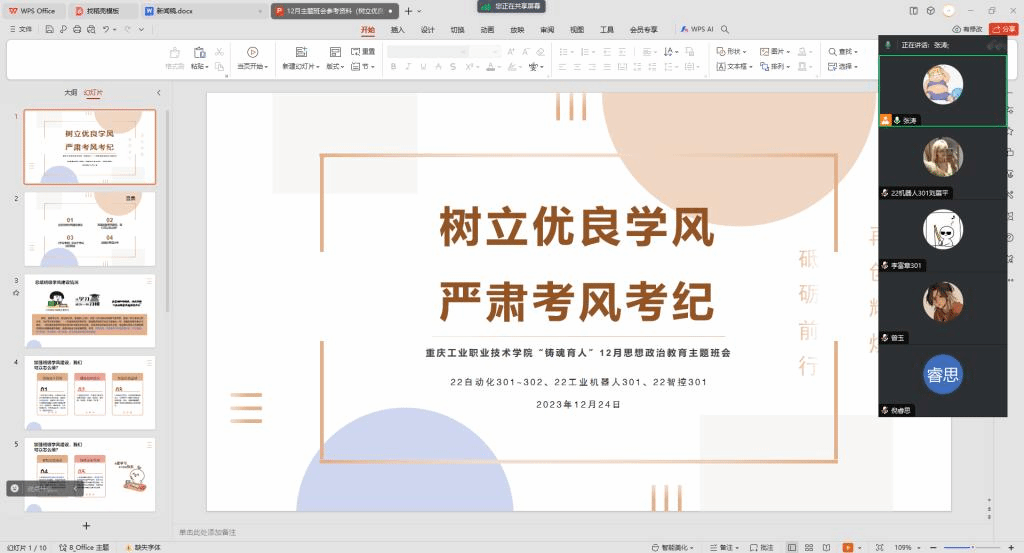Click the fit-slide-to-window icon
The height and width of the screenshot is (553, 1024).
[880, 547]
